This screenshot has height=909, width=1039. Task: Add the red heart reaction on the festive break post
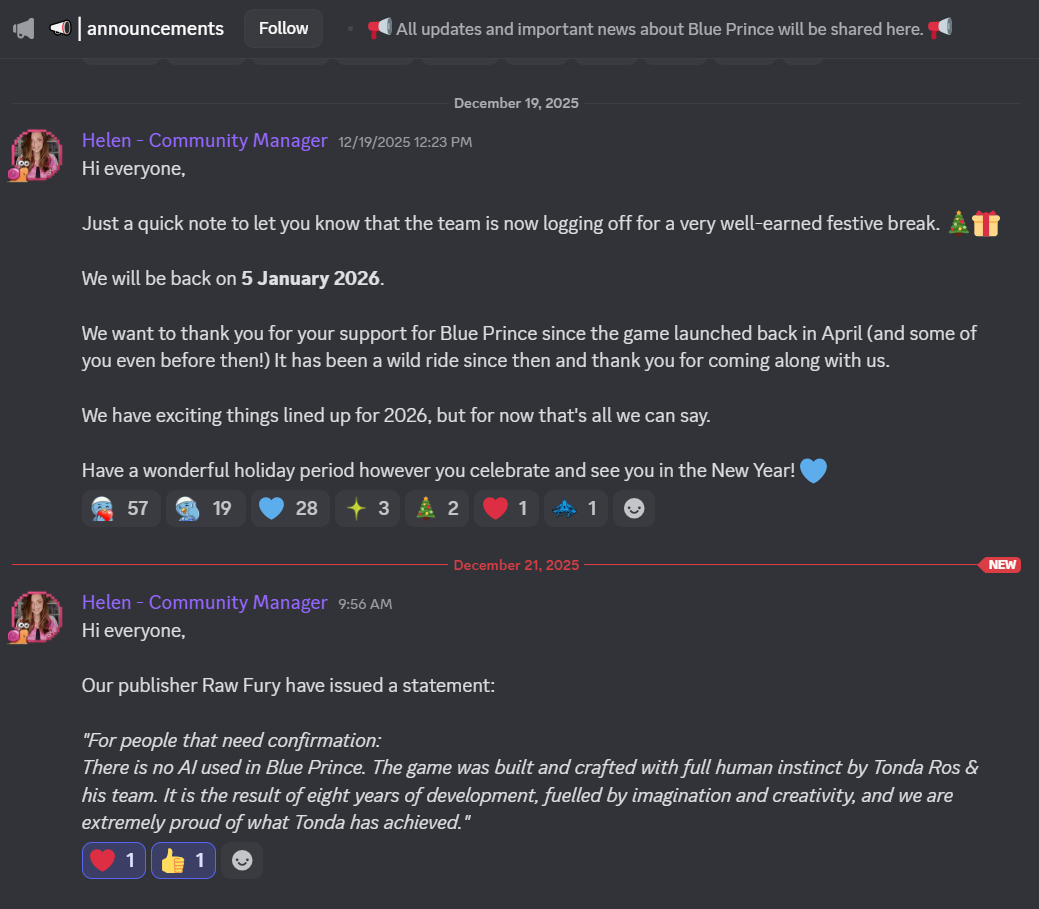[x=506, y=508]
